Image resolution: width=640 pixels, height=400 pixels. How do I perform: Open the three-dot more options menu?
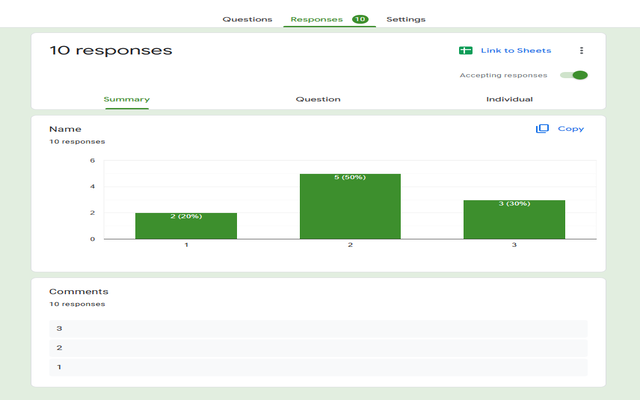[x=581, y=51]
